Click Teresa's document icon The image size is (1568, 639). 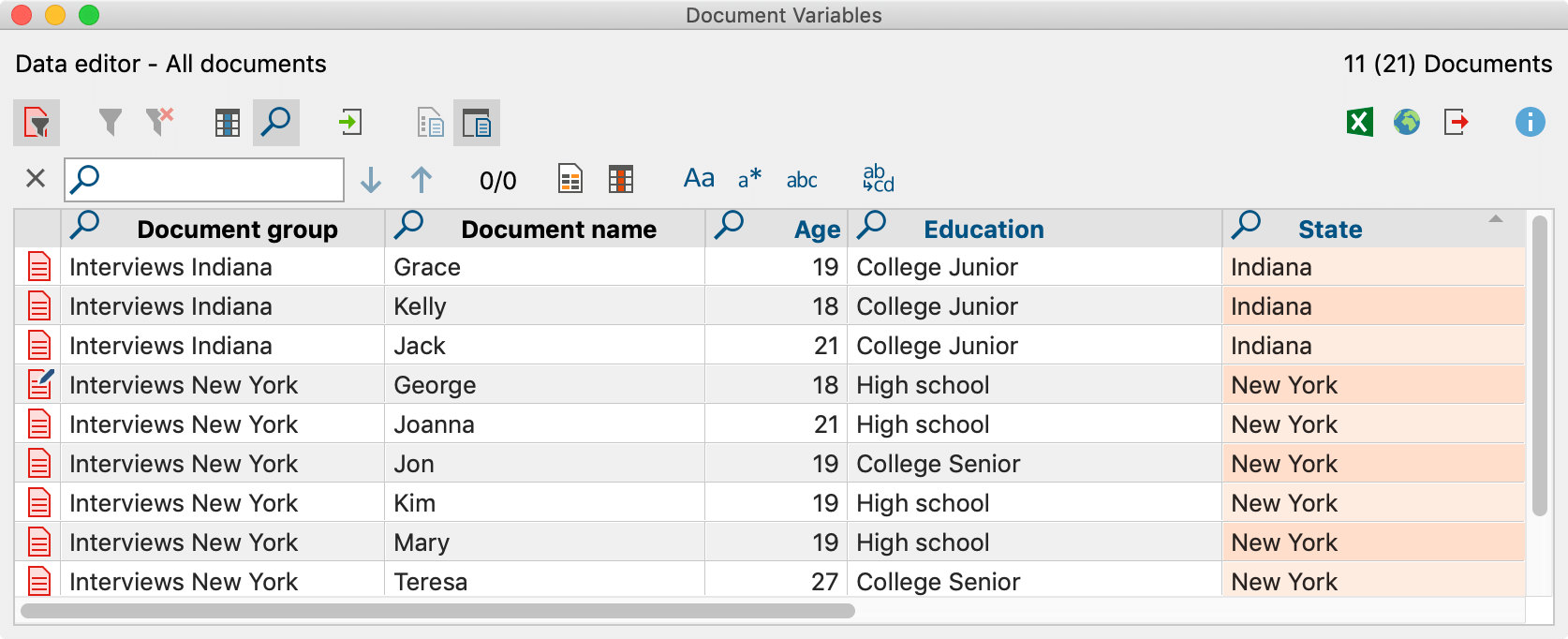[x=38, y=582]
